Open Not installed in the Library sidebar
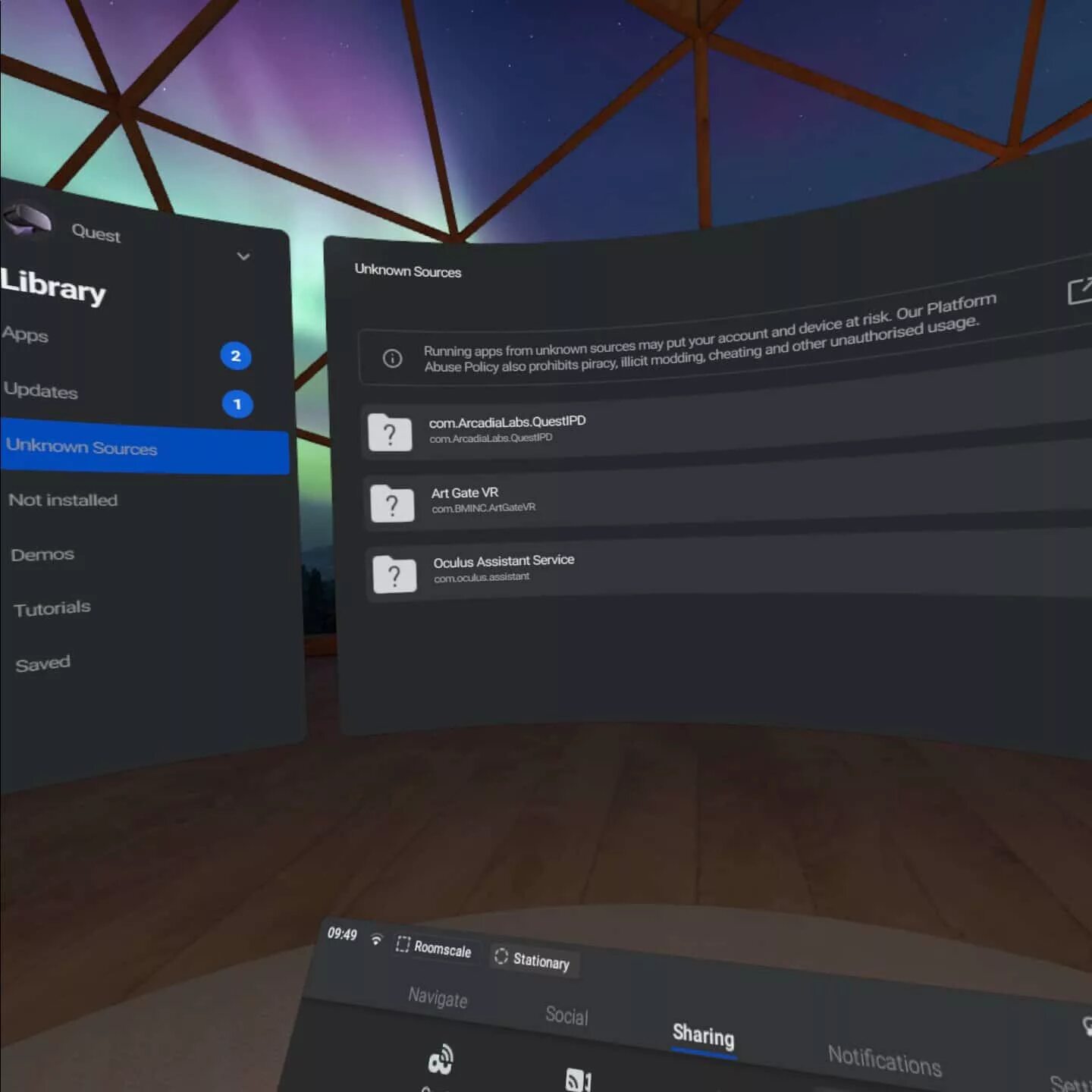Image resolution: width=1092 pixels, height=1092 pixels. pos(63,500)
